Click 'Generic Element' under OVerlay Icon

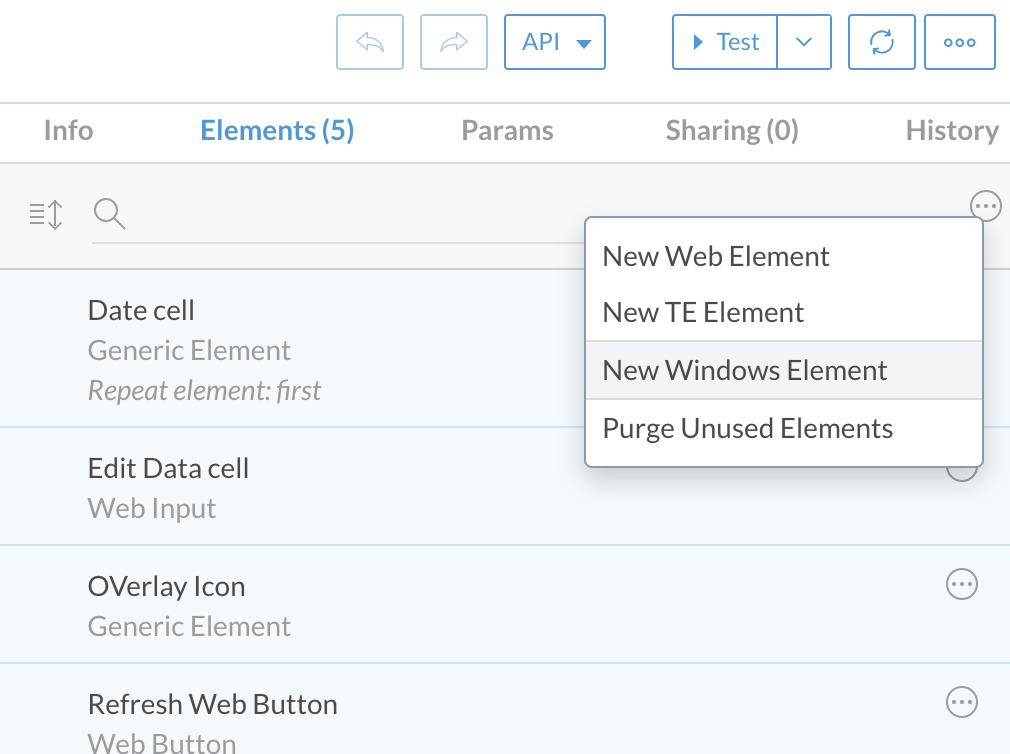pyautogui.click(x=189, y=626)
